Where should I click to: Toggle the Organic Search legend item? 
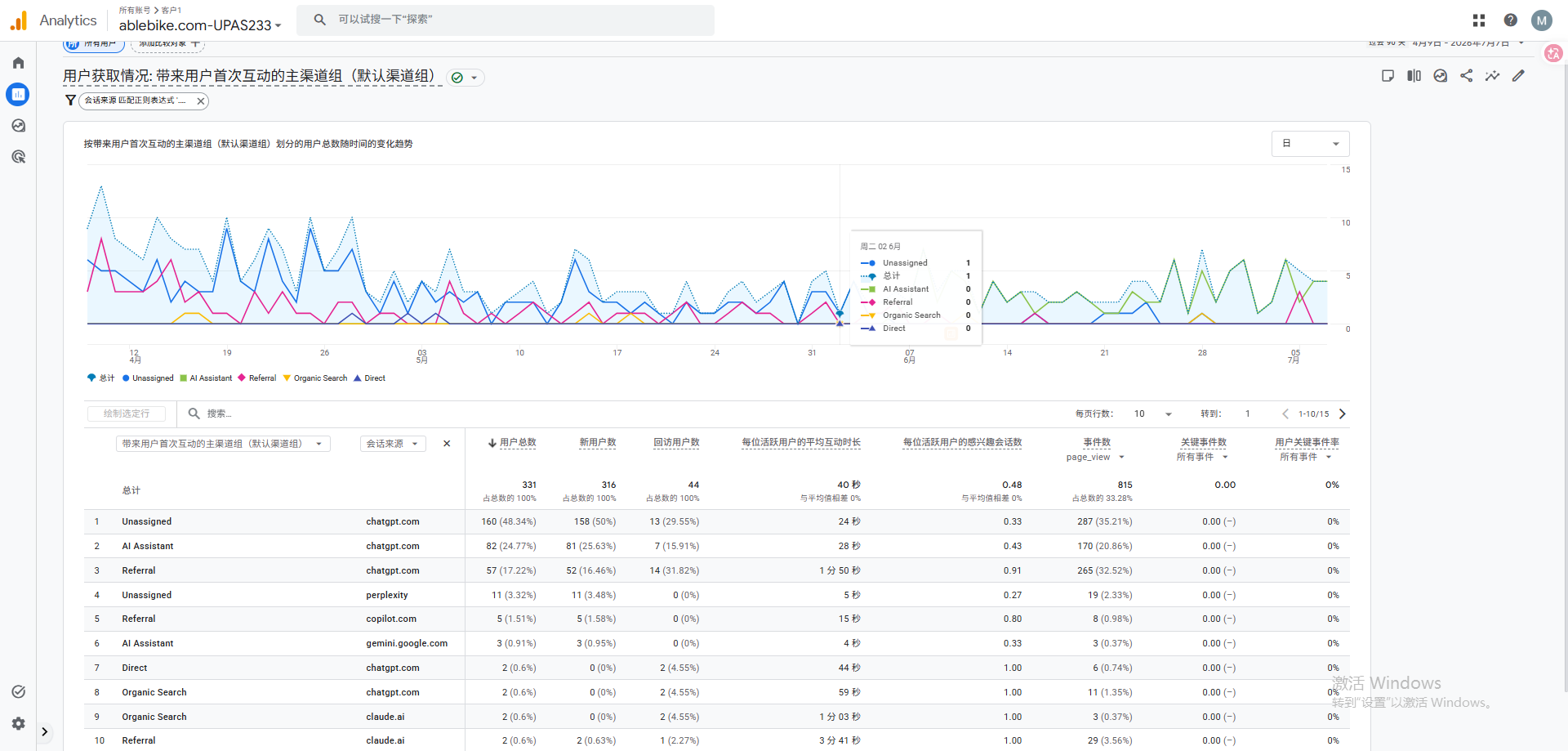click(315, 378)
